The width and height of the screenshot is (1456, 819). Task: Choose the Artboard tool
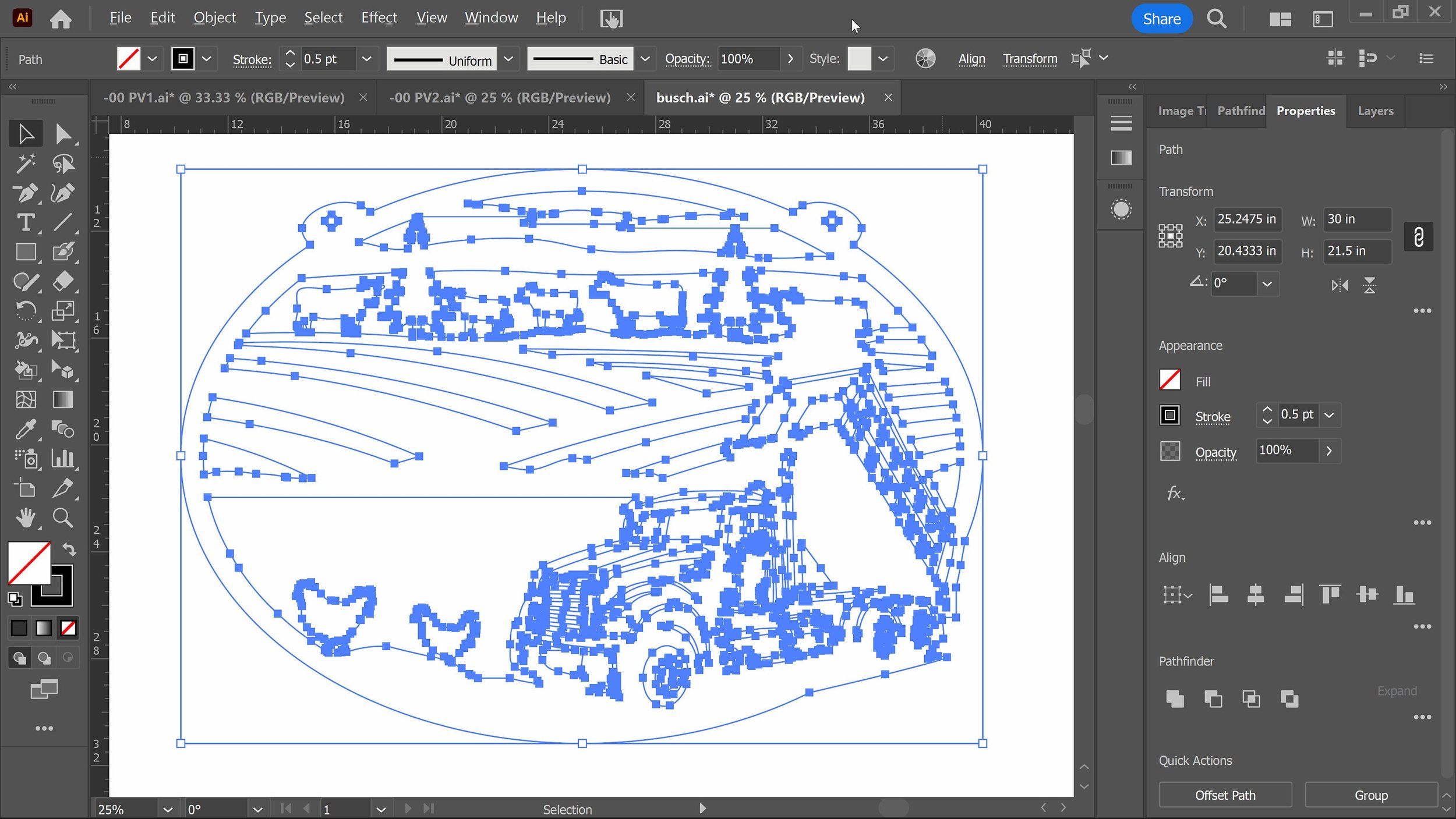click(x=26, y=488)
